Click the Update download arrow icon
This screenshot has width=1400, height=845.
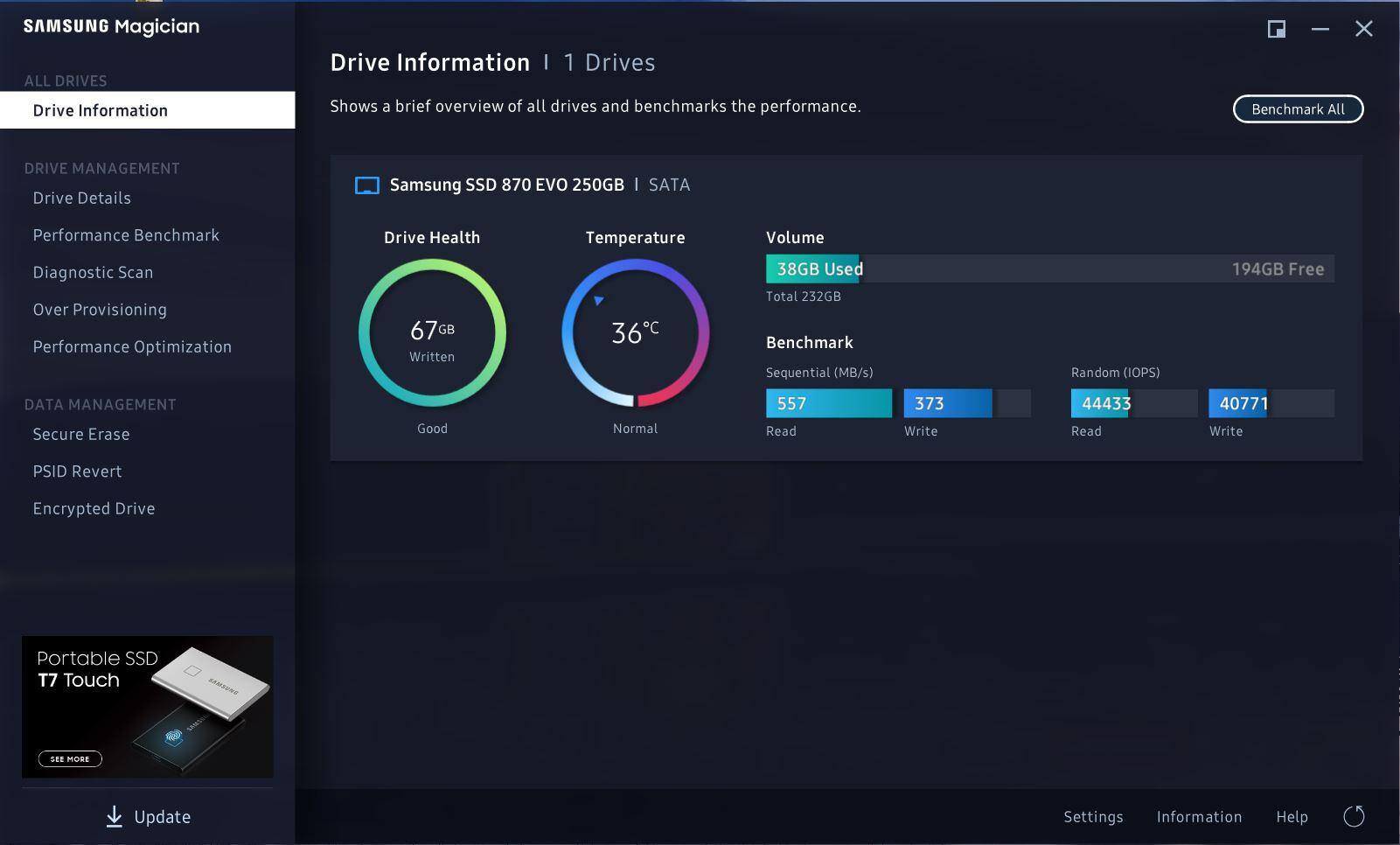point(115,816)
